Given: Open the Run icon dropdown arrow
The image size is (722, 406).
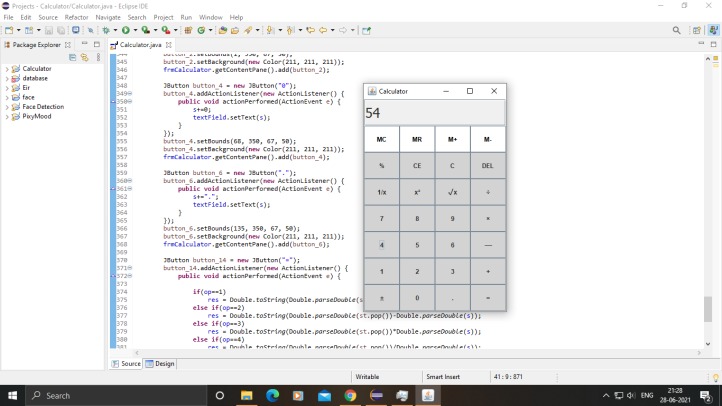Looking at the screenshot, I should click(x=135, y=30).
